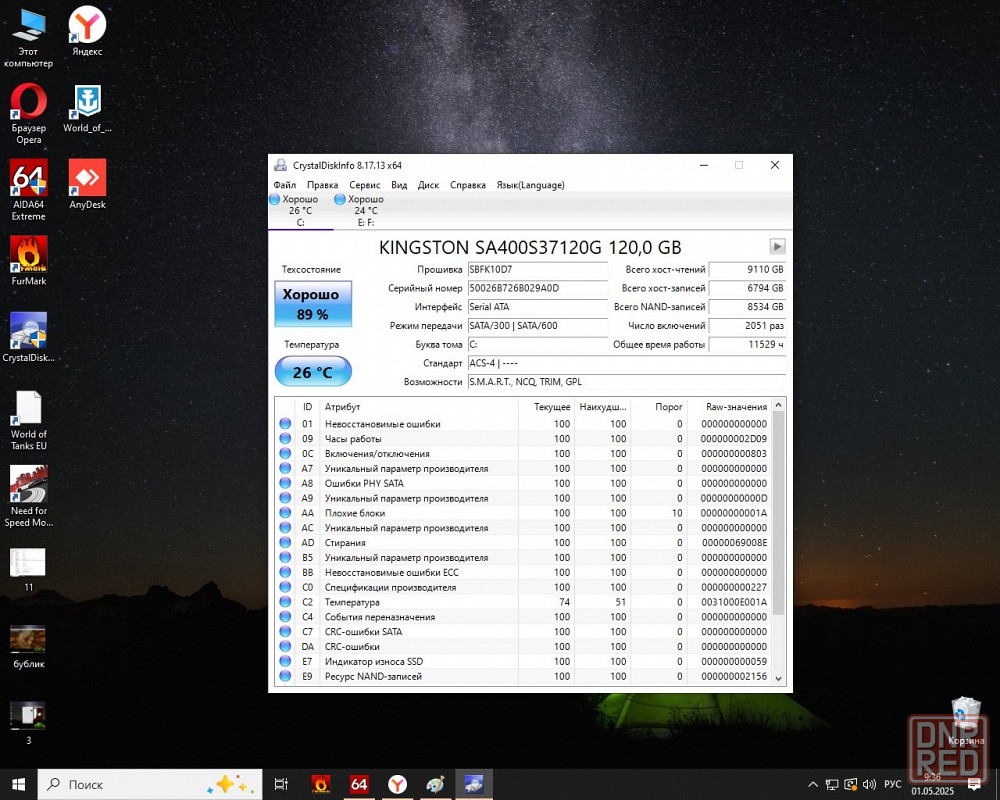Select FurMark desktop icon

(29, 261)
